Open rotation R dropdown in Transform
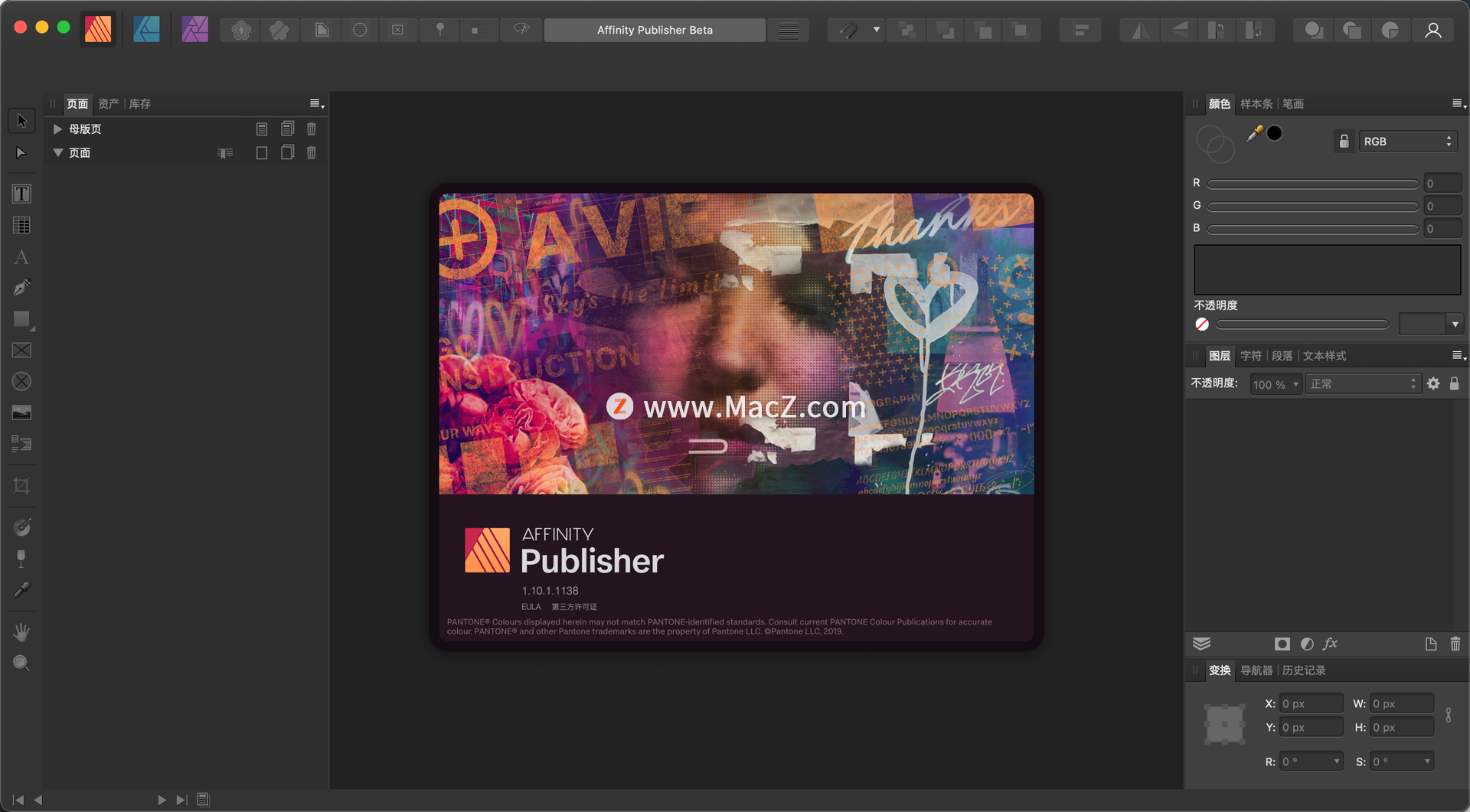Image resolution: width=1470 pixels, height=812 pixels. pos(1337,761)
